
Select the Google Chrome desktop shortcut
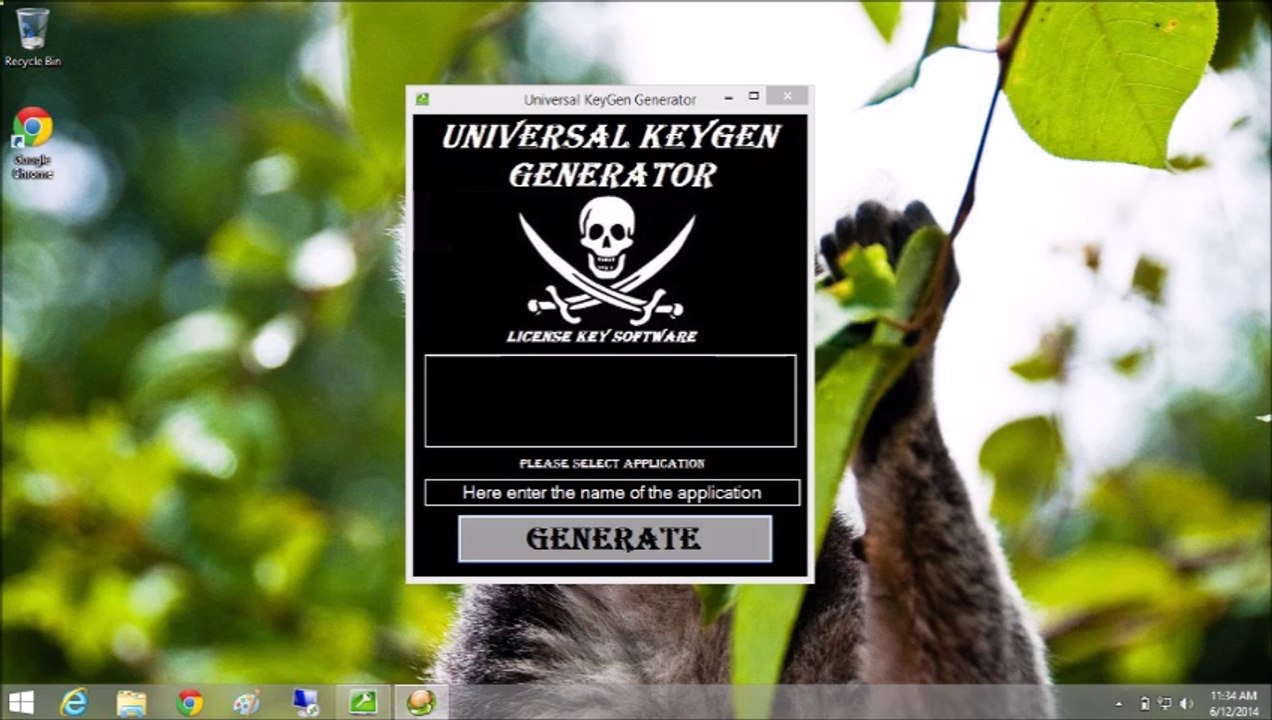tap(32, 144)
